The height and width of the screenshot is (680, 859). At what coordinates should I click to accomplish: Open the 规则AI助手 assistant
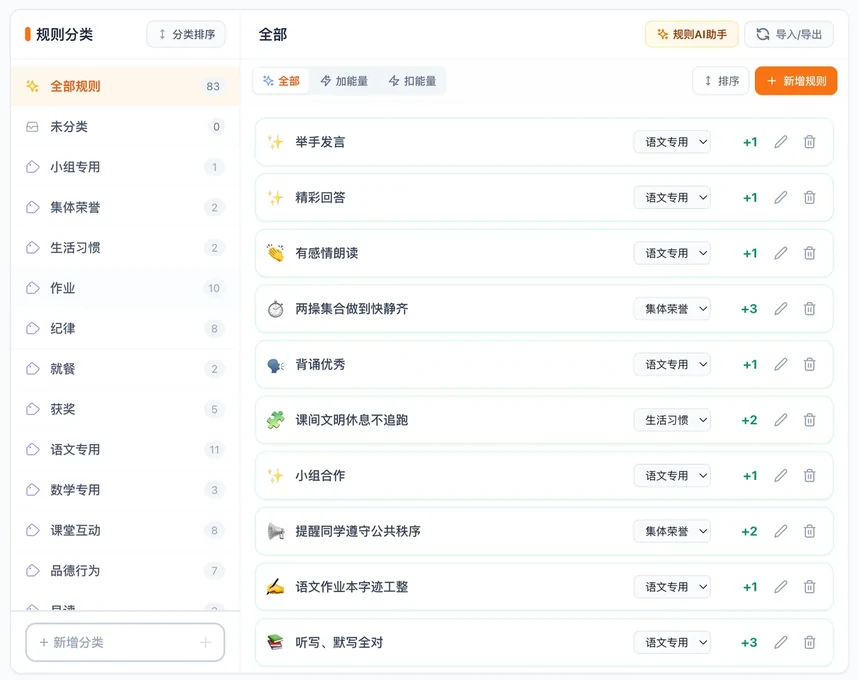pyautogui.click(x=691, y=35)
